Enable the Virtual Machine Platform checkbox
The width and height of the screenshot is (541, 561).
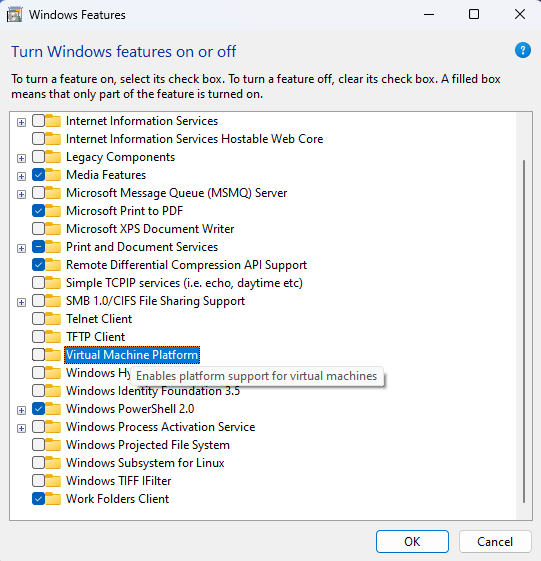point(38,355)
